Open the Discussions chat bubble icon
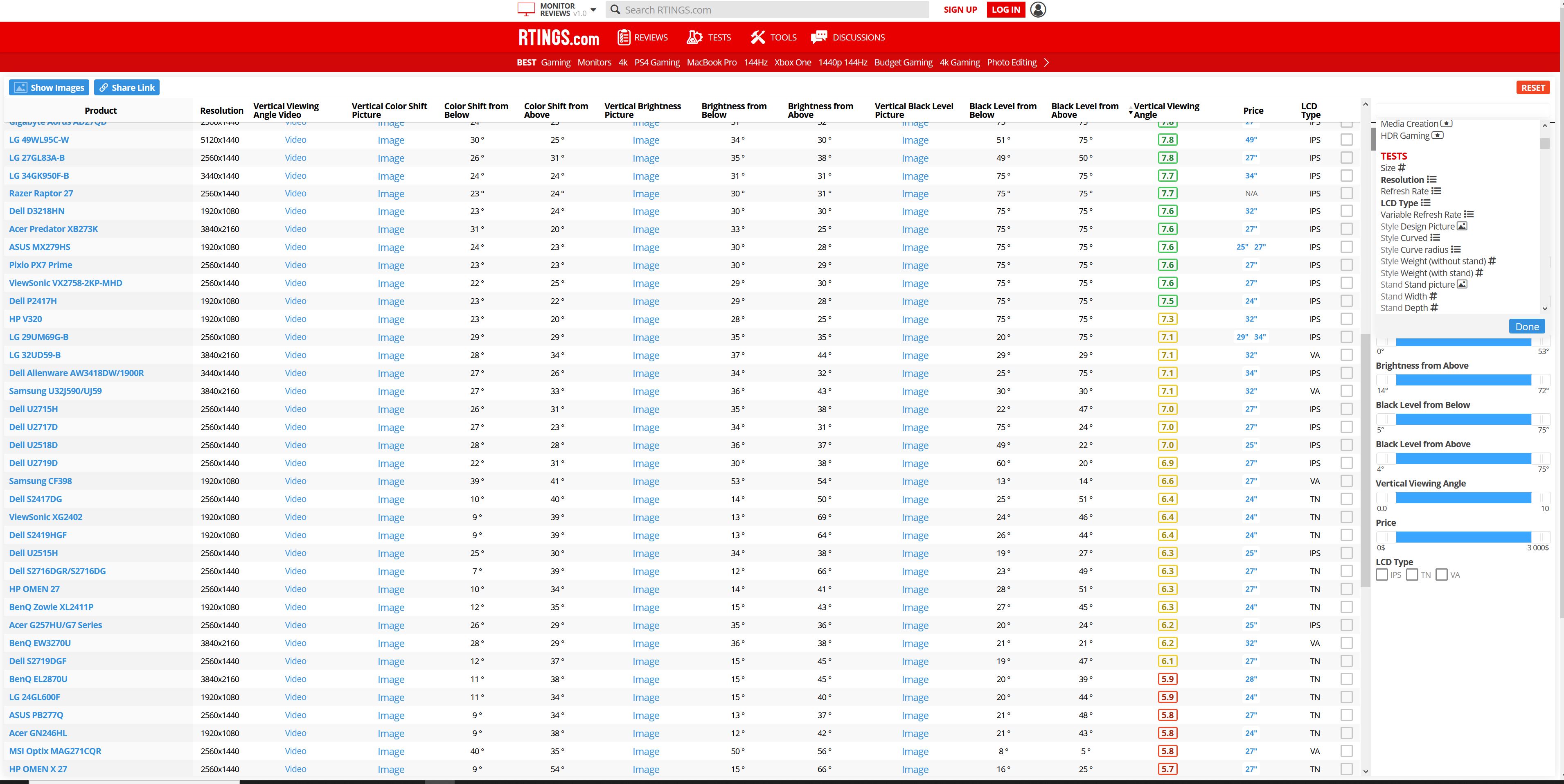 [819, 37]
